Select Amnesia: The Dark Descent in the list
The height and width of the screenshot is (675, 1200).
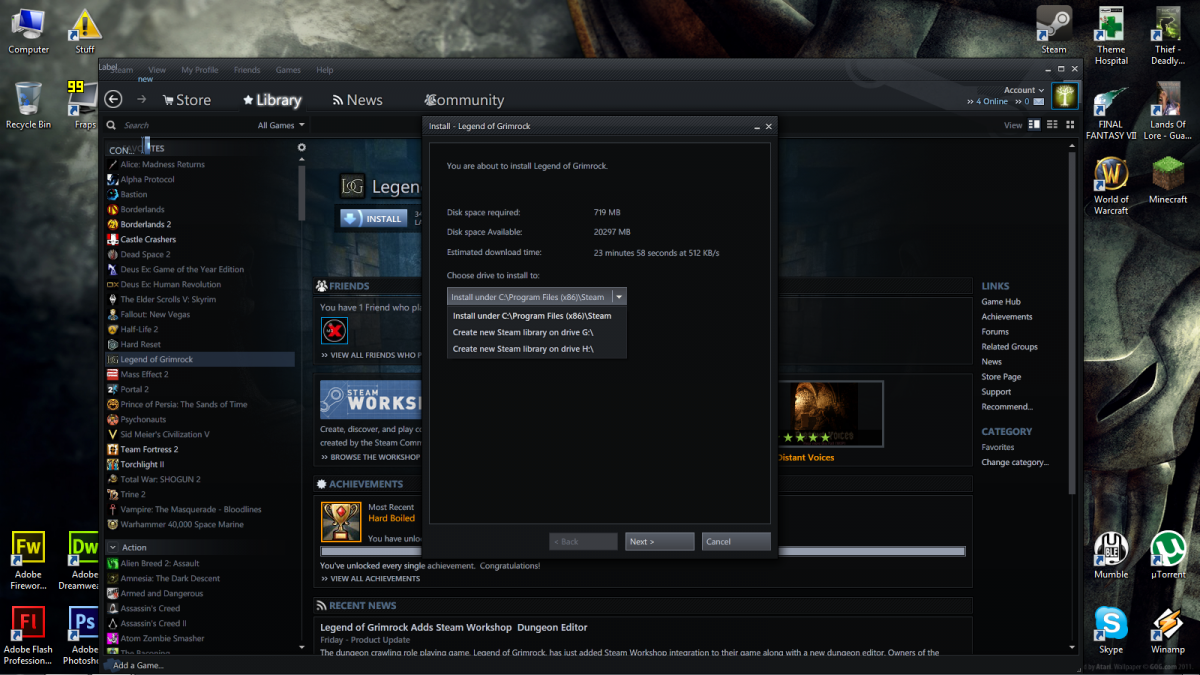click(200, 578)
